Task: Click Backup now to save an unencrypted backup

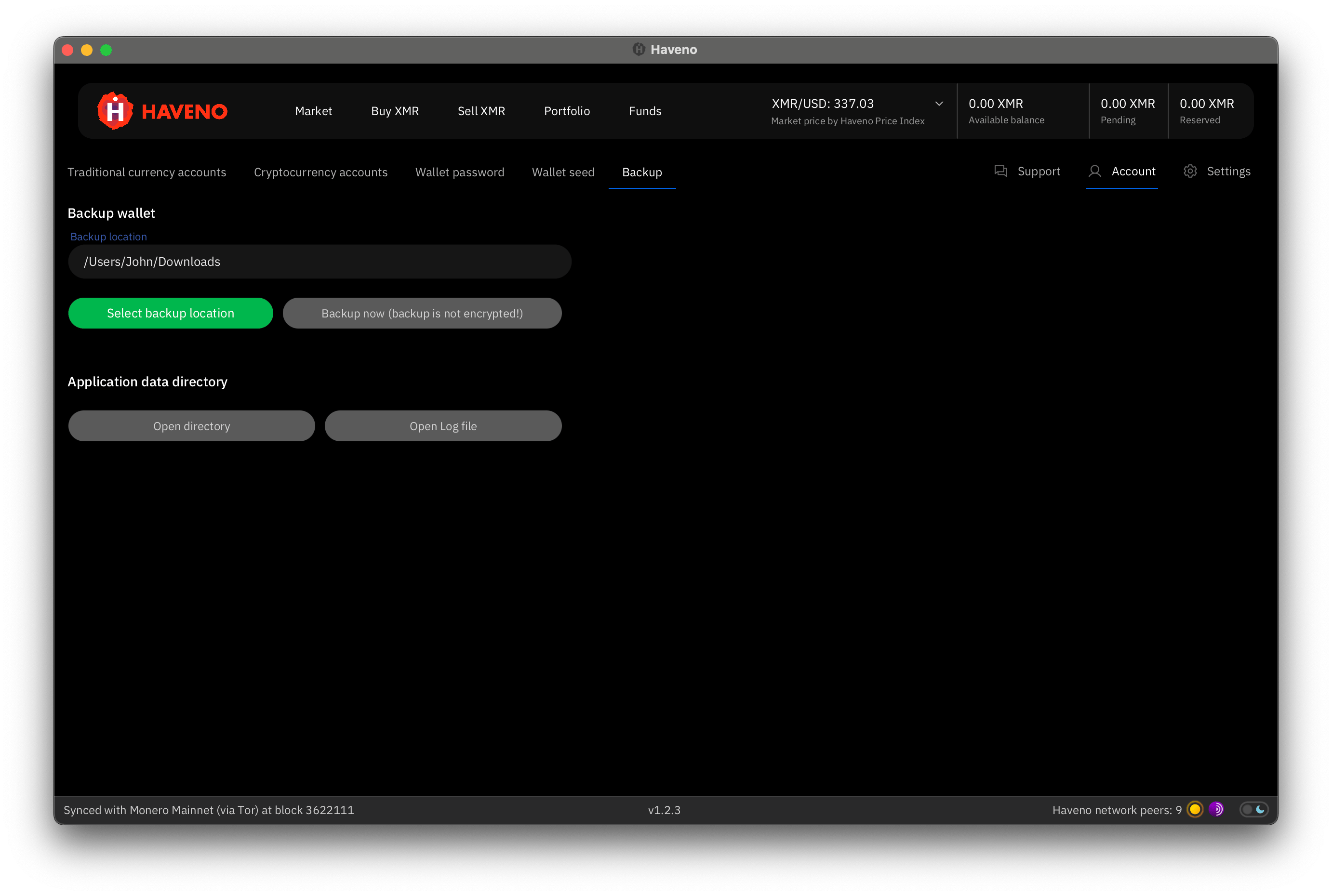Action: pos(422,313)
